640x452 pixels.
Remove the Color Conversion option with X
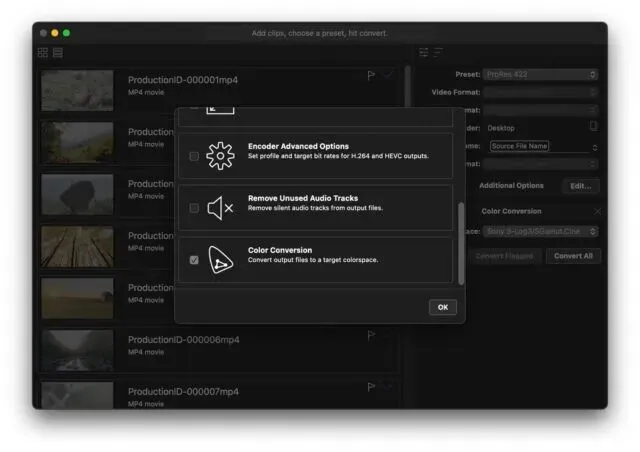tap(597, 211)
